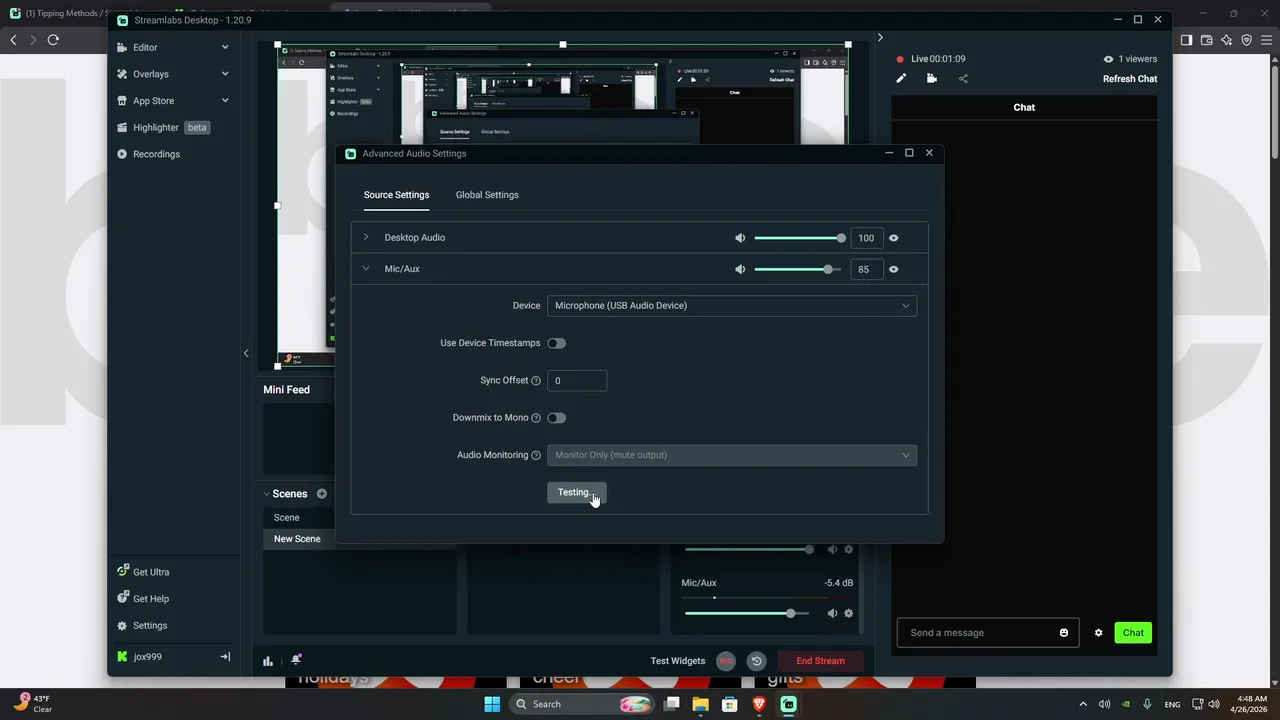The height and width of the screenshot is (720, 1280).
Task: Expand the Overlays chevron
Action: (x=225, y=74)
